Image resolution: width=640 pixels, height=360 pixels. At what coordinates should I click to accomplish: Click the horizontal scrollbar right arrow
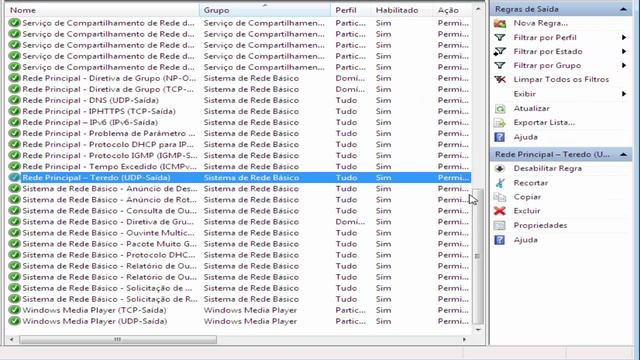pyautogui.click(x=464, y=340)
